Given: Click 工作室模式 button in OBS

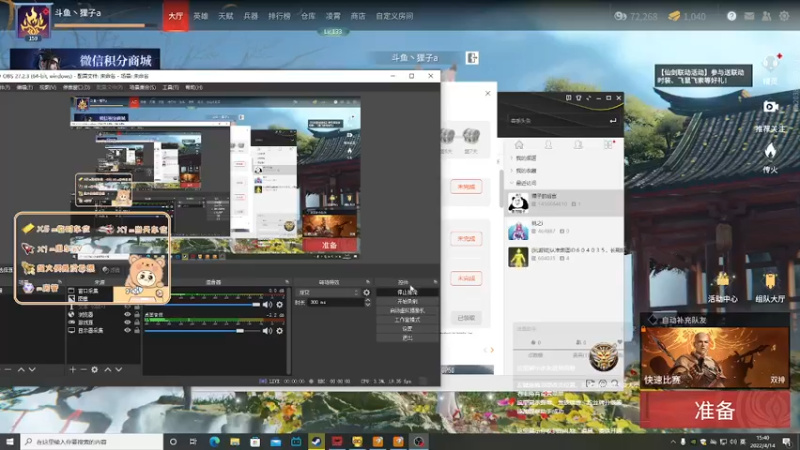Looking at the screenshot, I should coord(407,319).
